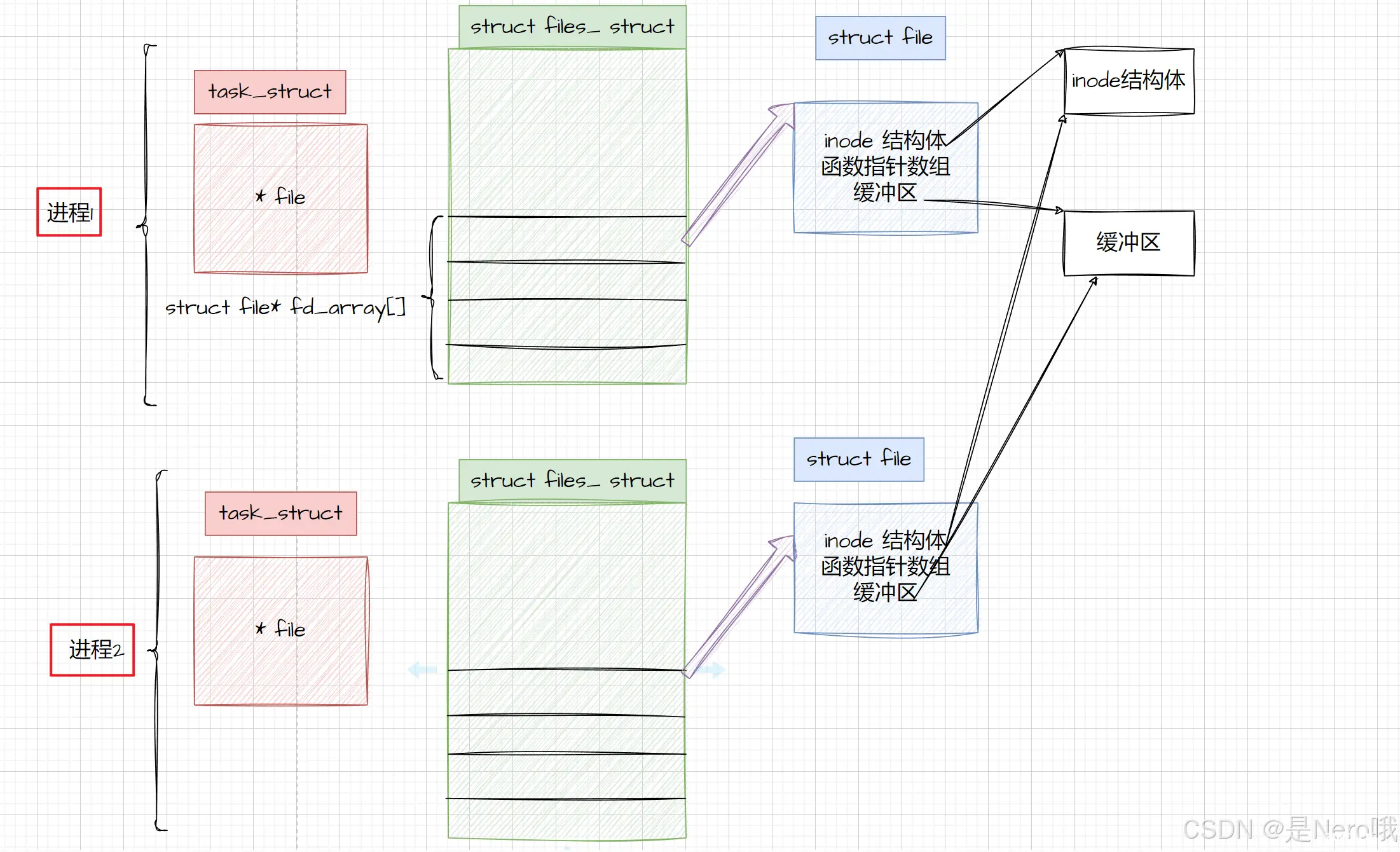This screenshot has height=852, width=1400.
Task: Click '缓冲区' text in lower blue box
Action: click(x=886, y=593)
